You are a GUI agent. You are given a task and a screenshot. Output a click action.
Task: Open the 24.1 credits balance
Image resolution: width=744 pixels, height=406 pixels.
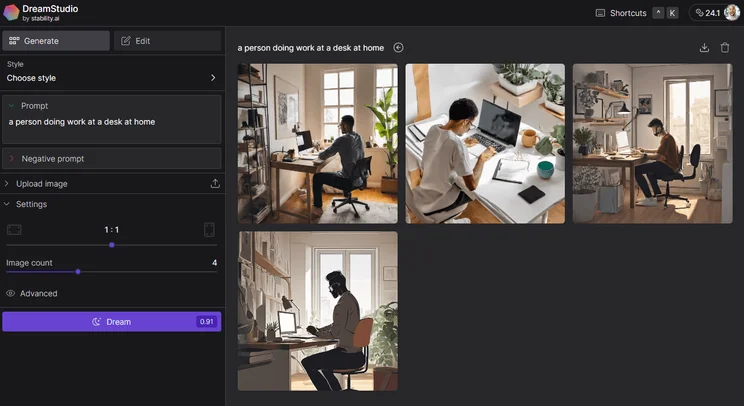pos(707,13)
